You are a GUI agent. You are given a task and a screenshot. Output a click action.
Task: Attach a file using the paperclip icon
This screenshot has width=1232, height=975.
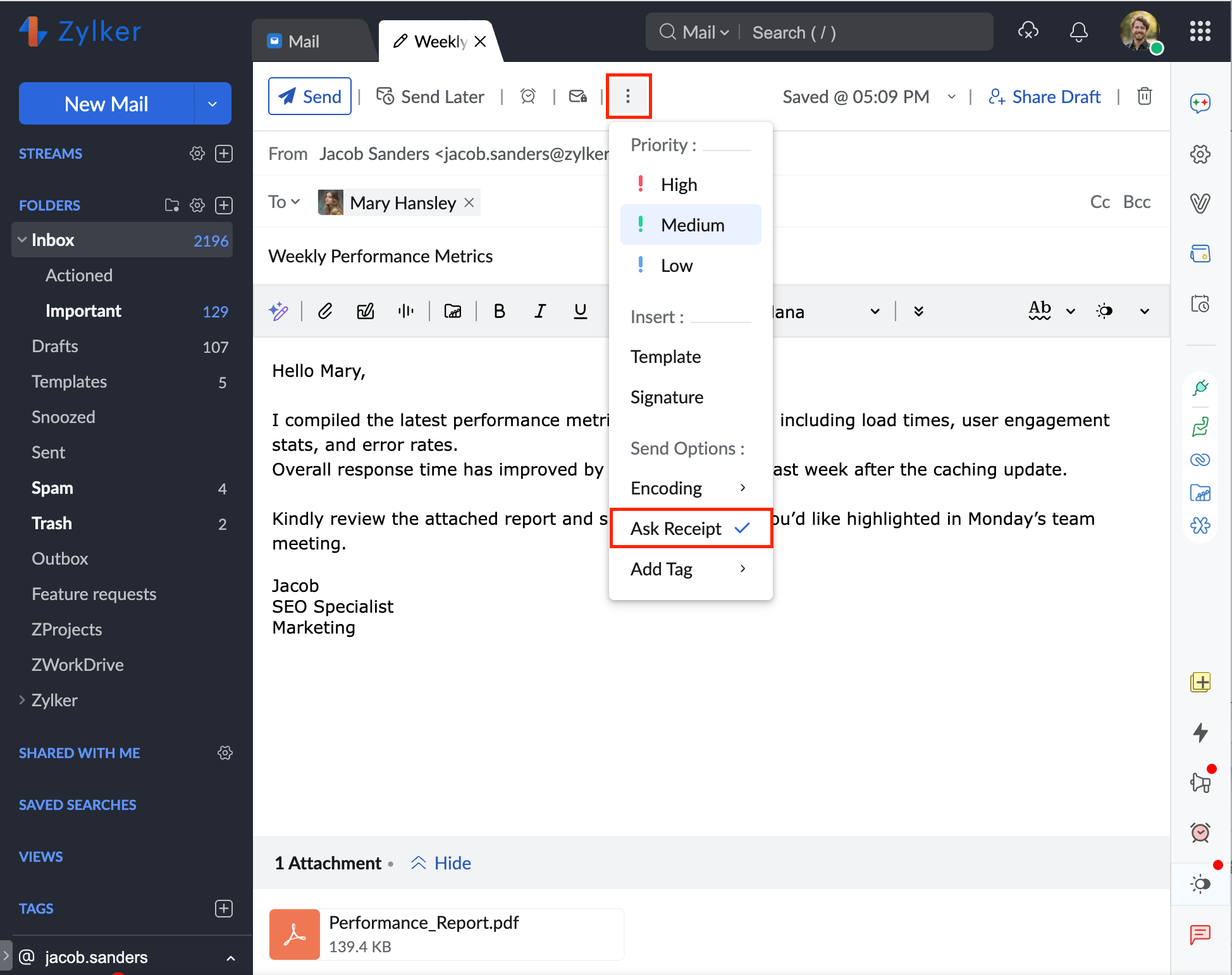pos(325,311)
